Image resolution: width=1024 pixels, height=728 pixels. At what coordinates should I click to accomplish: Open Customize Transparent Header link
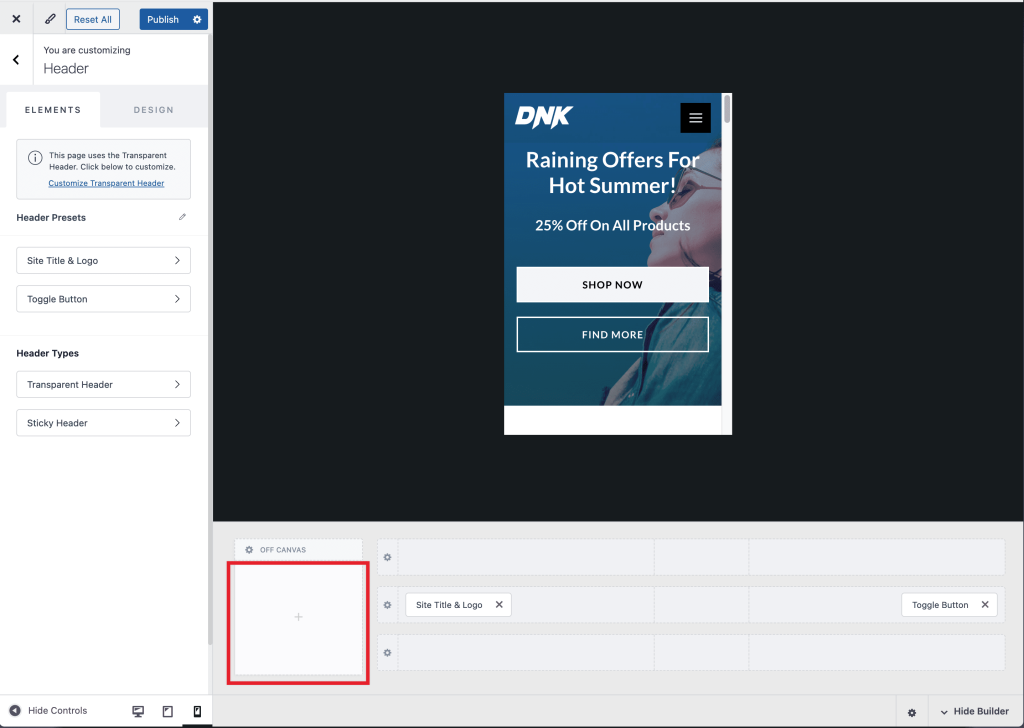[106, 183]
